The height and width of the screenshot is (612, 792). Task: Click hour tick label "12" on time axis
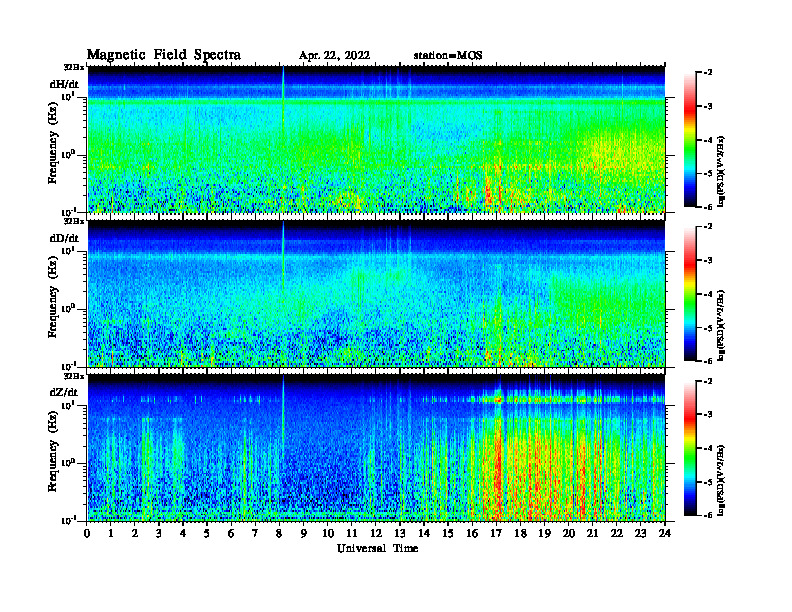click(x=376, y=533)
